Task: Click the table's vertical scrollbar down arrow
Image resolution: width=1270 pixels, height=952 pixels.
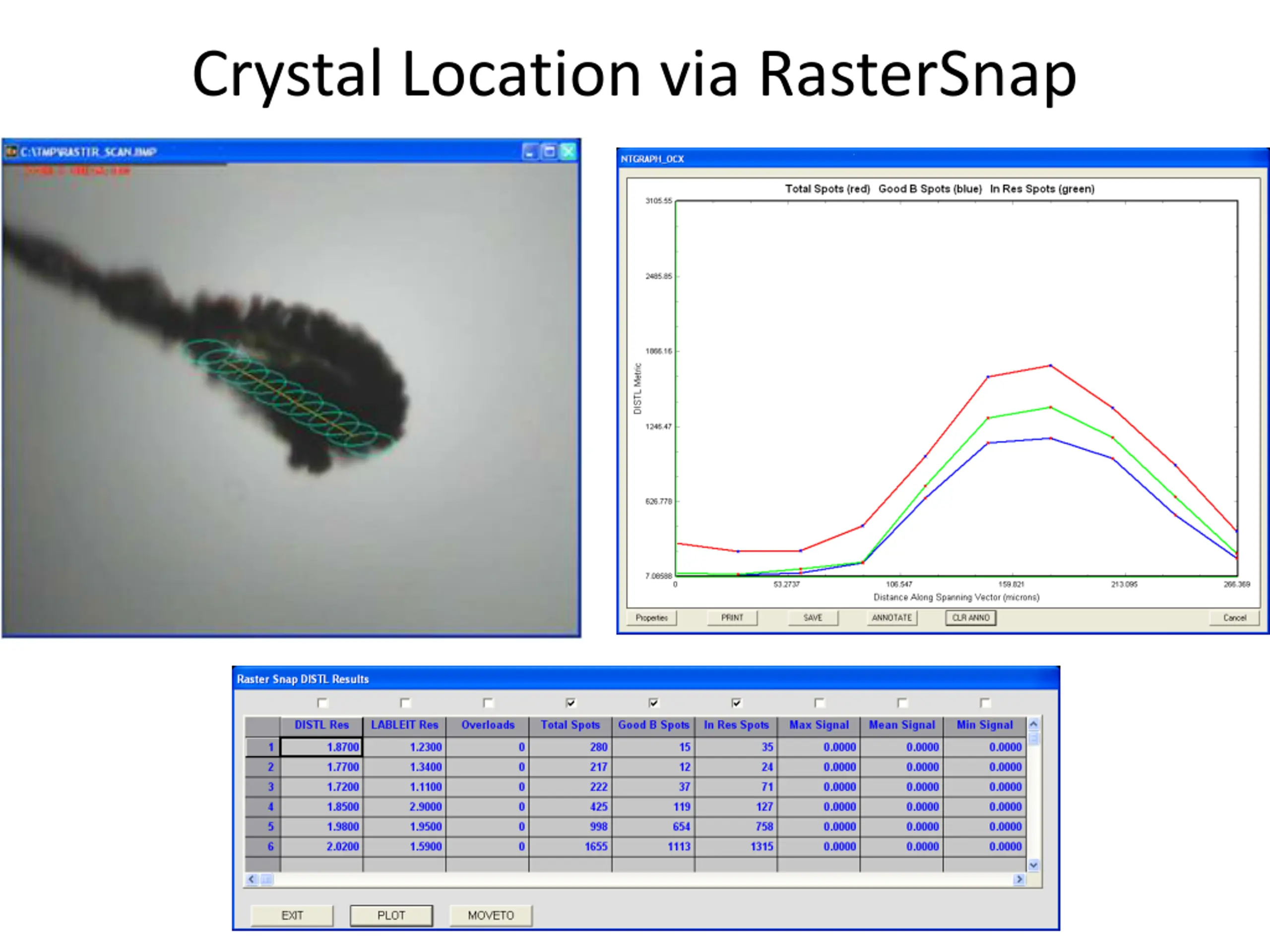Action: [x=1033, y=865]
